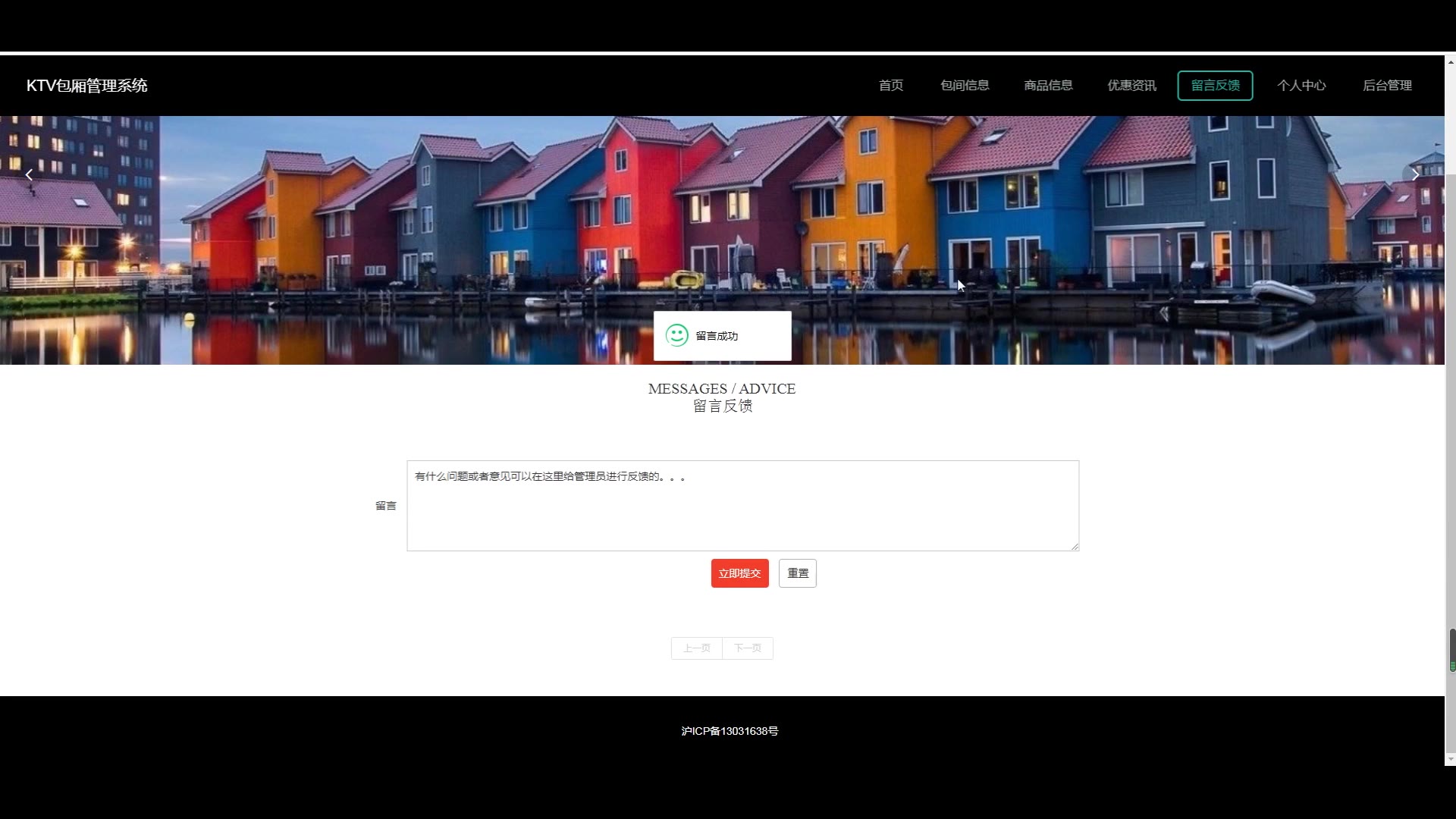The height and width of the screenshot is (819, 1456).
Task: Click the MESSAGES / ADVICE heading
Action: tap(722, 388)
